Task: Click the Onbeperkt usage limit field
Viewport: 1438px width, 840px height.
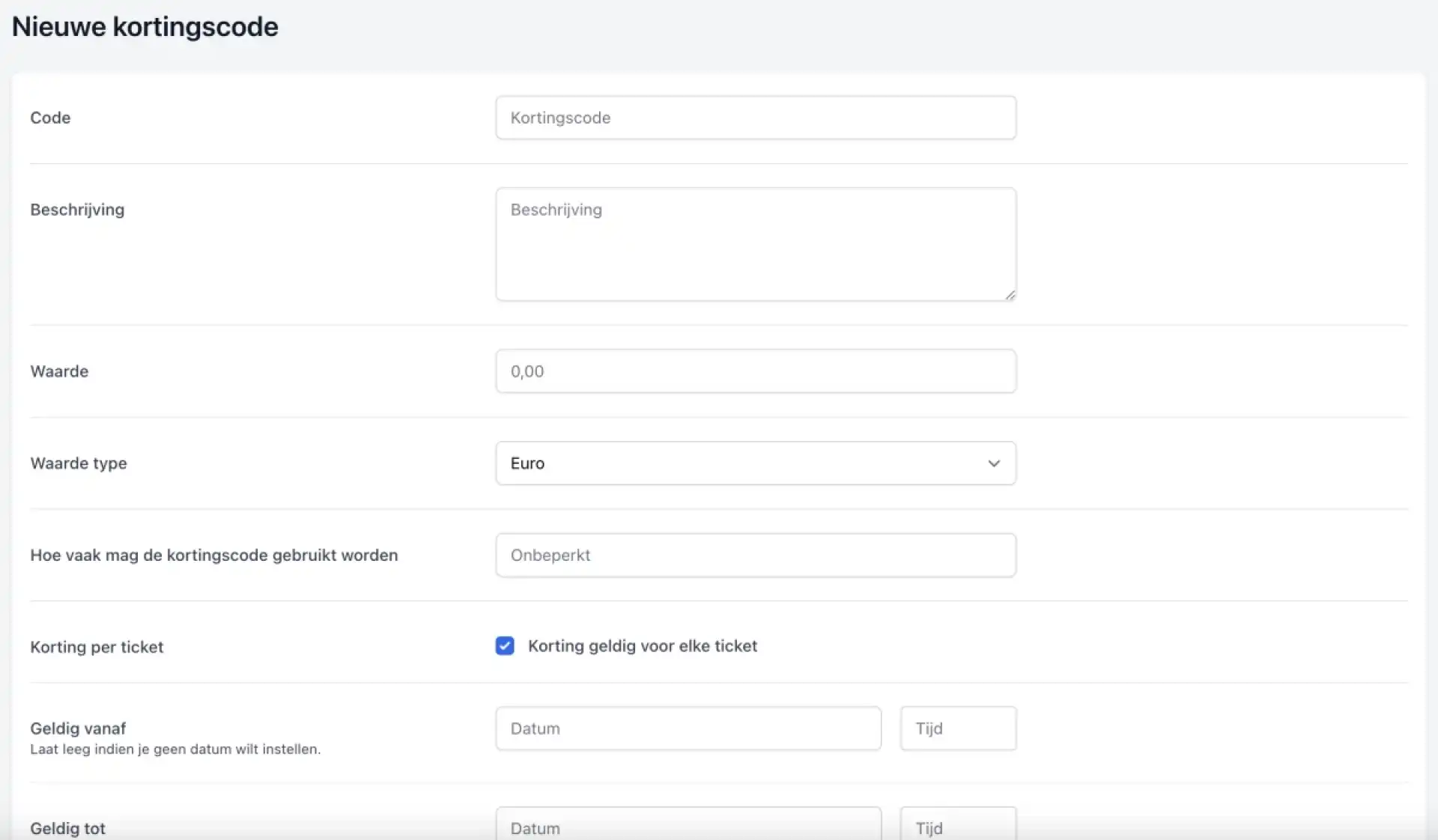Action: point(755,556)
